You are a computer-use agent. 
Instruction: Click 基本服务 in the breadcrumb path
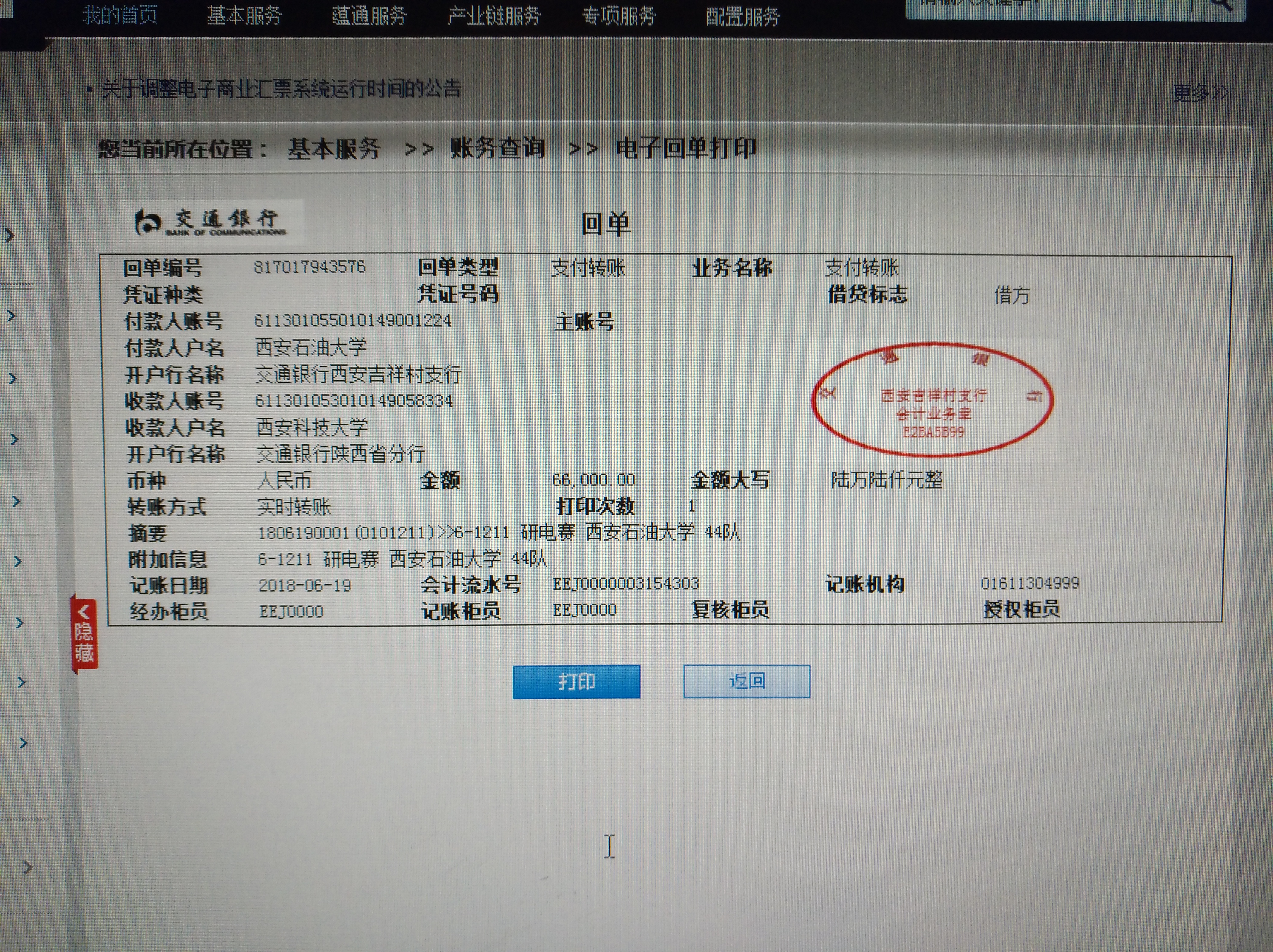334,149
